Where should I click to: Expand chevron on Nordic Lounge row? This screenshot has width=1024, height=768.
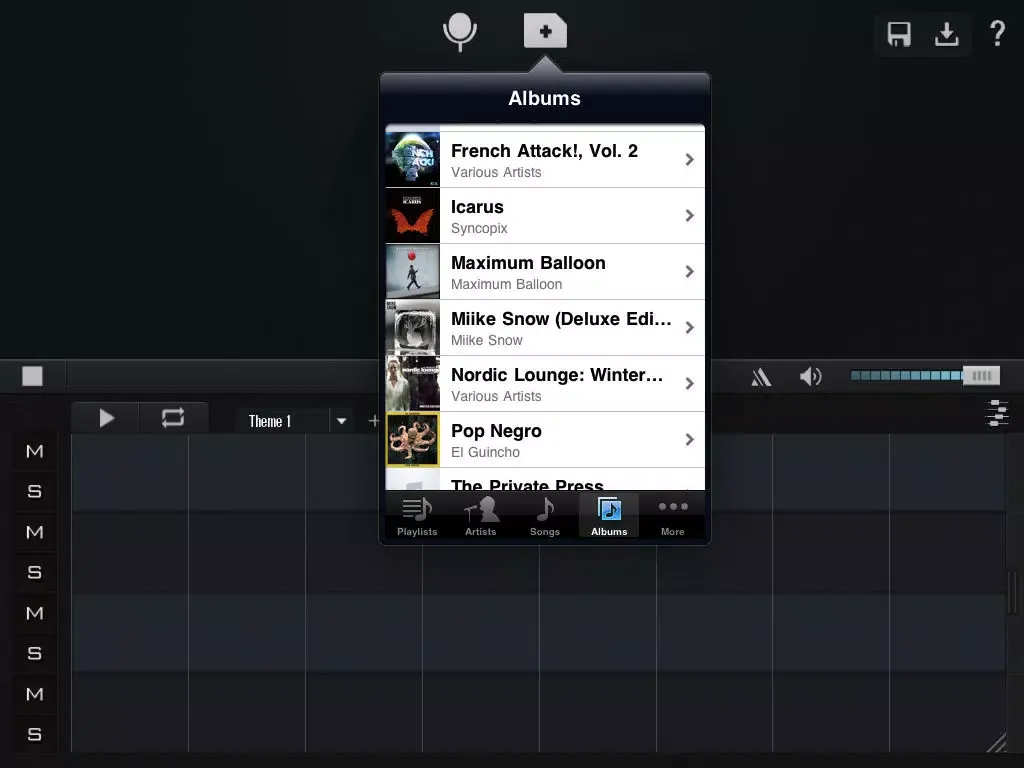(x=690, y=384)
